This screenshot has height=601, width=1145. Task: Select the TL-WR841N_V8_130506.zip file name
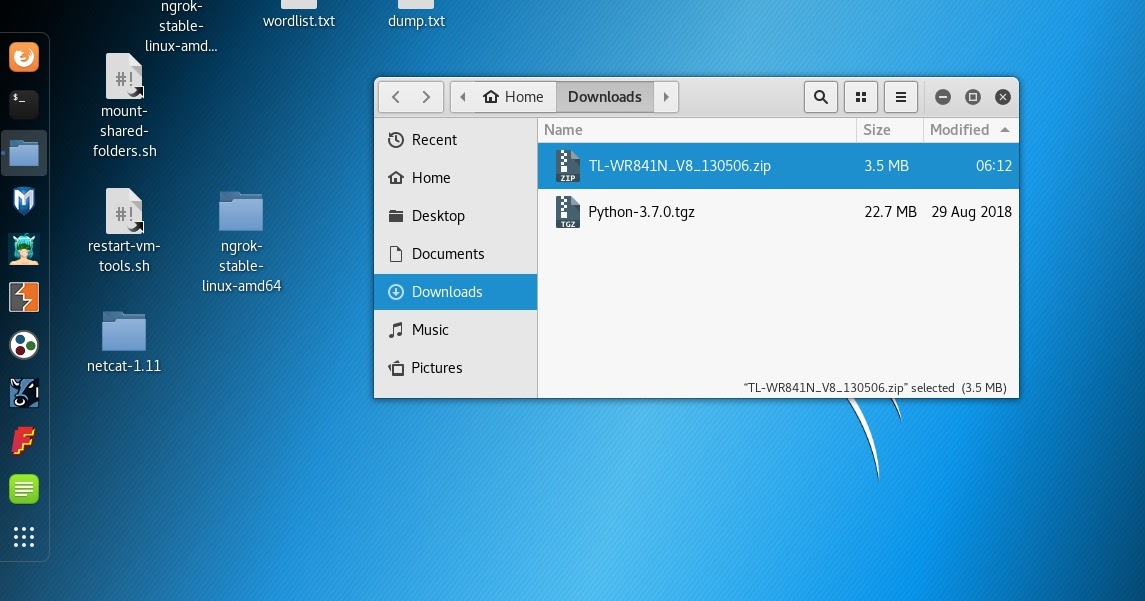pyautogui.click(x=679, y=166)
